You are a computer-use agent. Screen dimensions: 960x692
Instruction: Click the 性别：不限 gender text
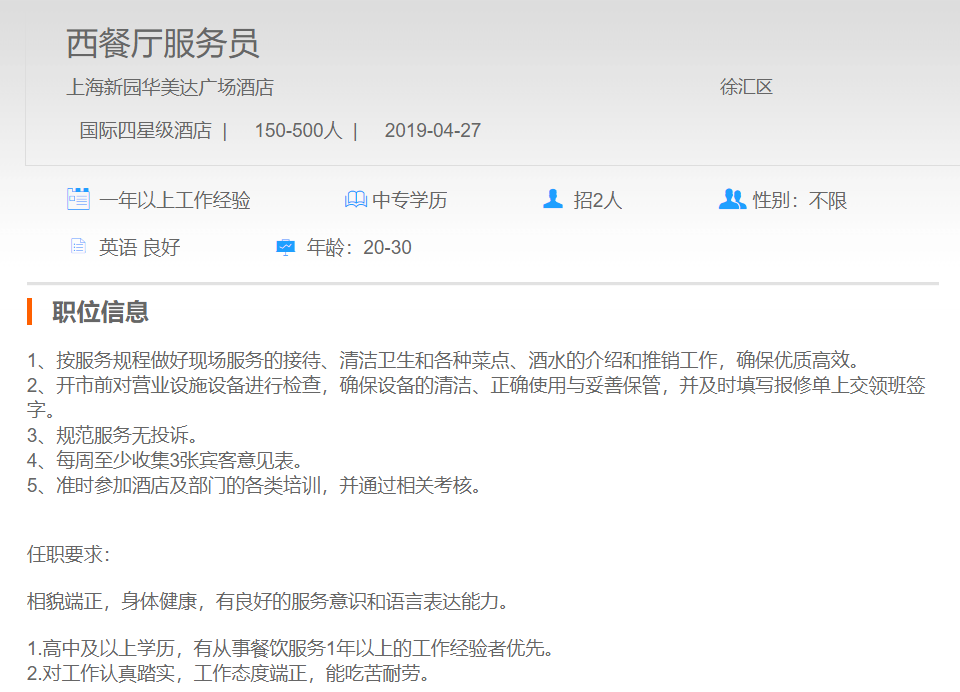click(800, 200)
